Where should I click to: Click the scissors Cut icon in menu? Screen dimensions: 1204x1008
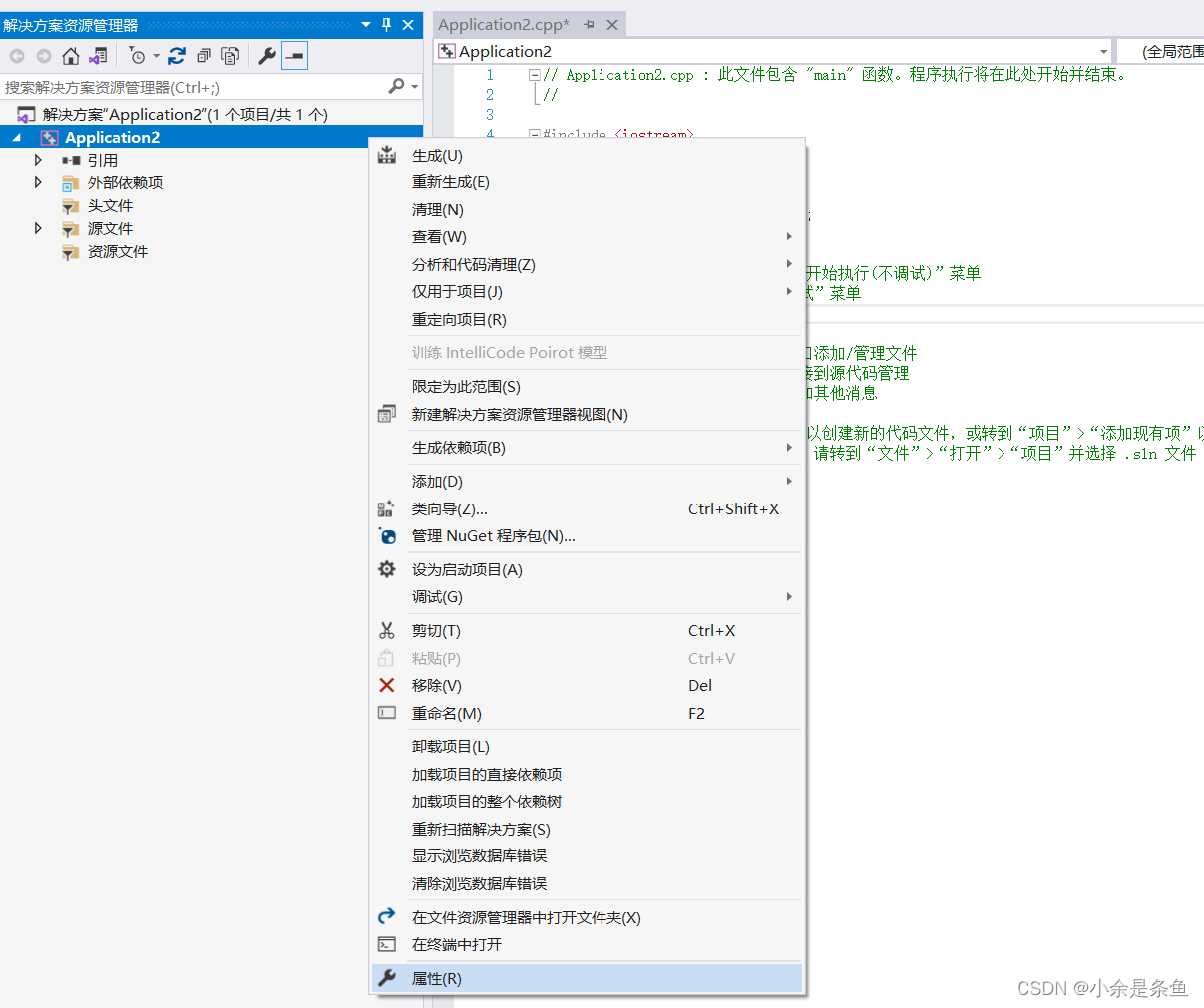pyautogui.click(x=387, y=630)
